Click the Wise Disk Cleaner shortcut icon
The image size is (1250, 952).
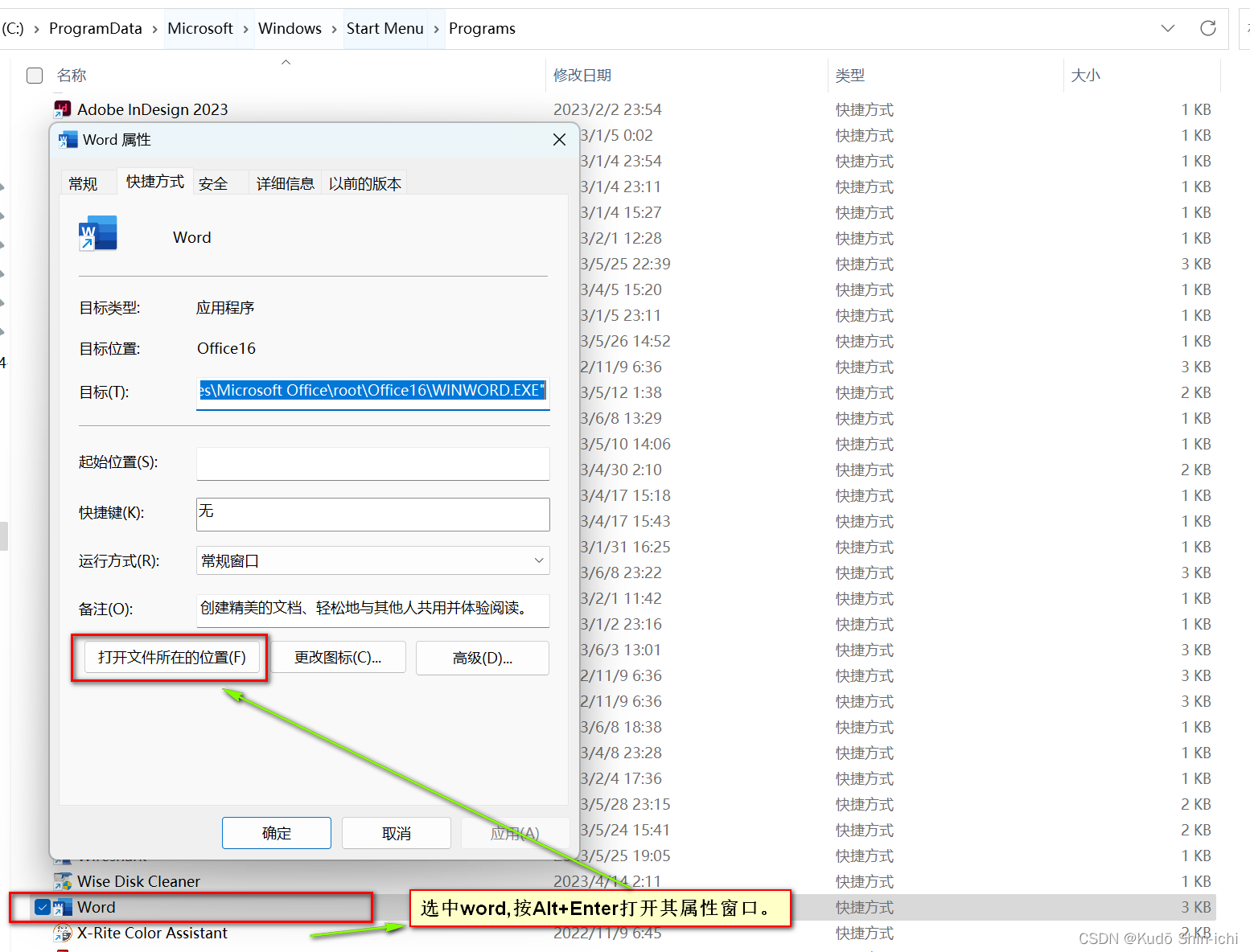point(62,881)
